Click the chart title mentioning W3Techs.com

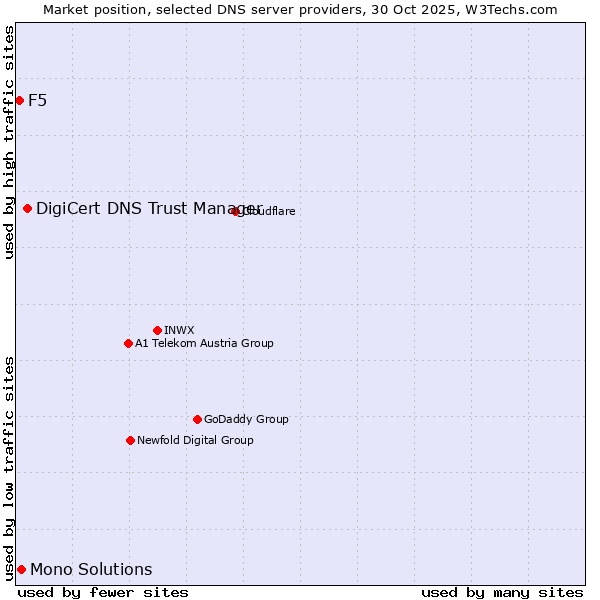[x=300, y=9]
